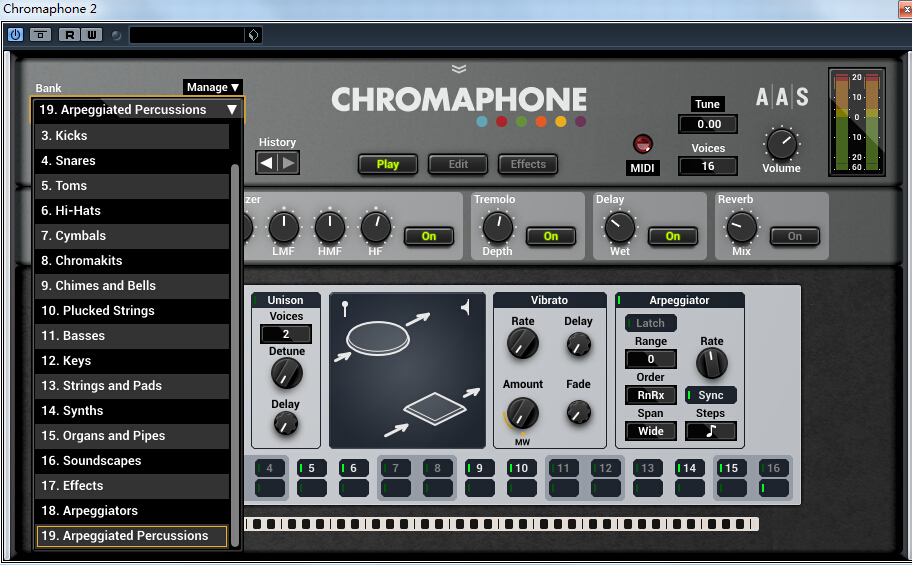Click the history forward arrow

click(x=288, y=163)
